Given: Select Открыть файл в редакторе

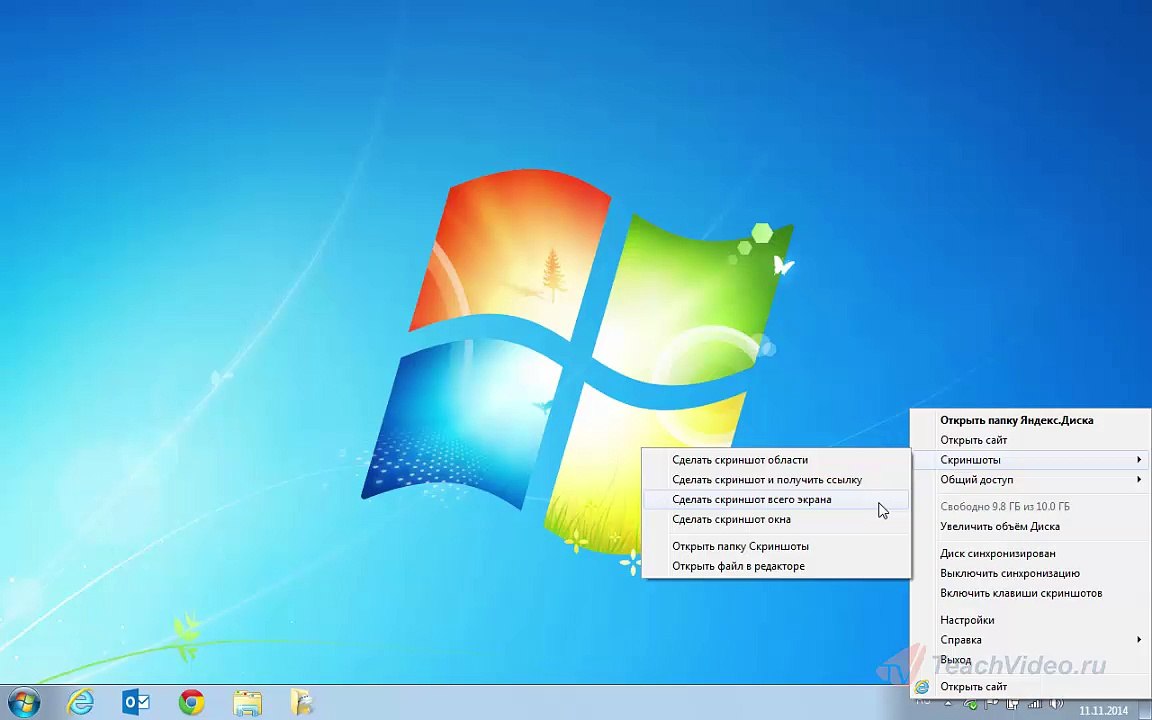Looking at the screenshot, I should pyautogui.click(x=776, y=566).
